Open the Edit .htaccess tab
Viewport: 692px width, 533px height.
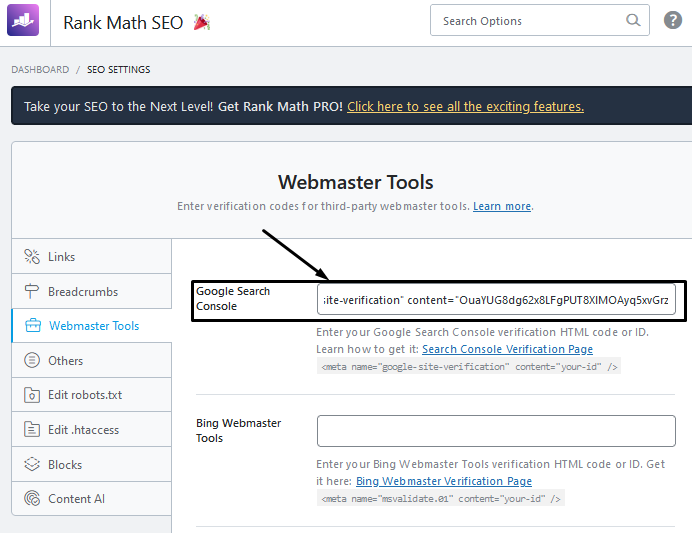tap(92, 429)
